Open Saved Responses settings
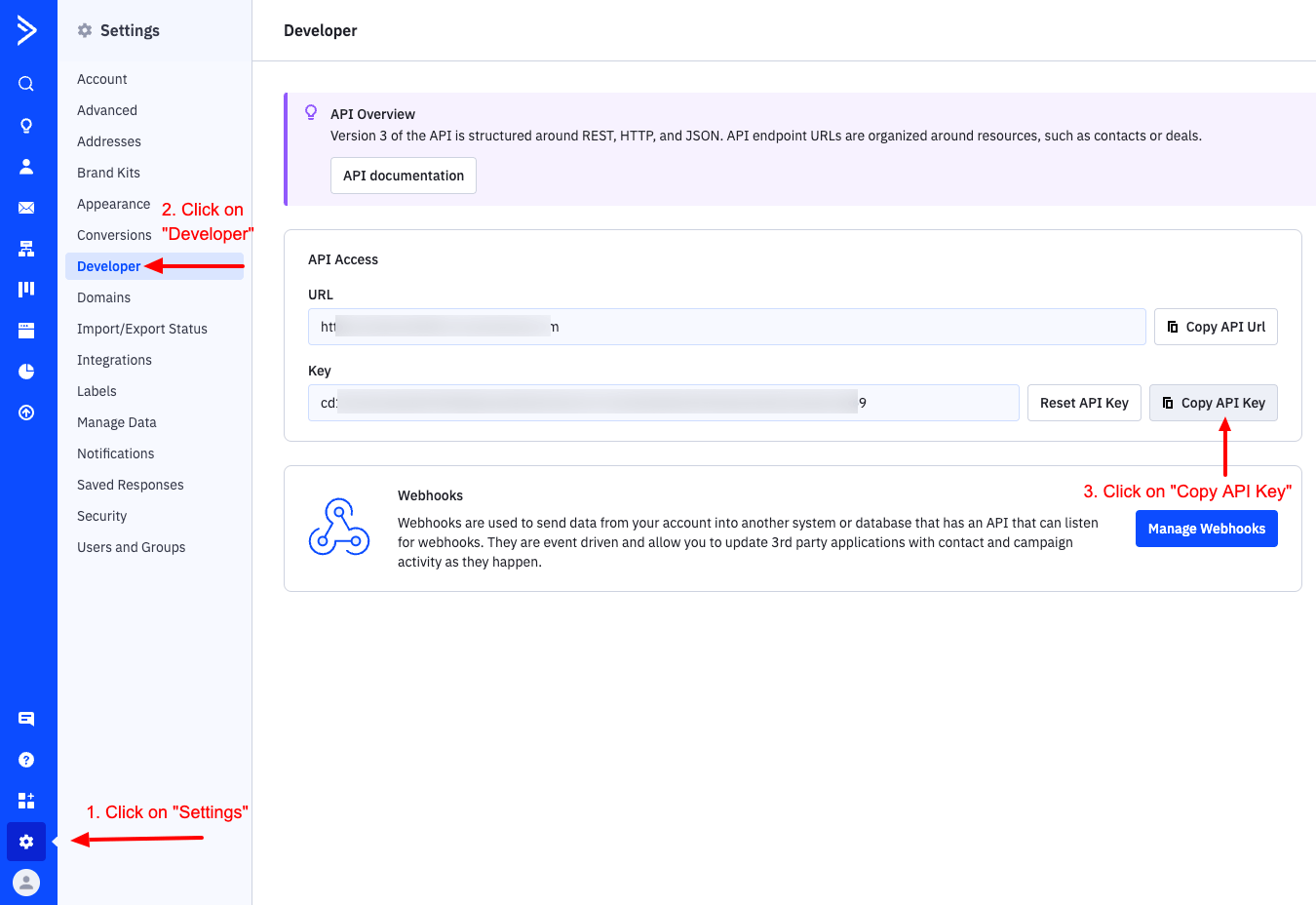The width and height of the screenshot is (1316, 905). [x=131, y=485]
